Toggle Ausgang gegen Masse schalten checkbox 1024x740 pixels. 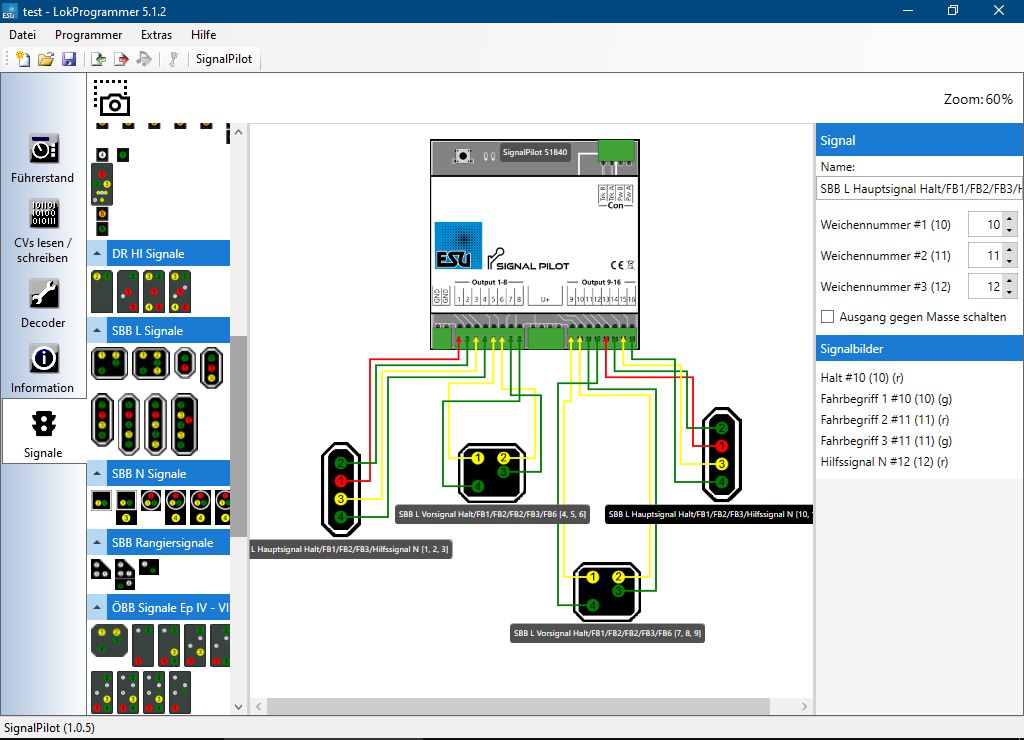(x=827, y=317)
